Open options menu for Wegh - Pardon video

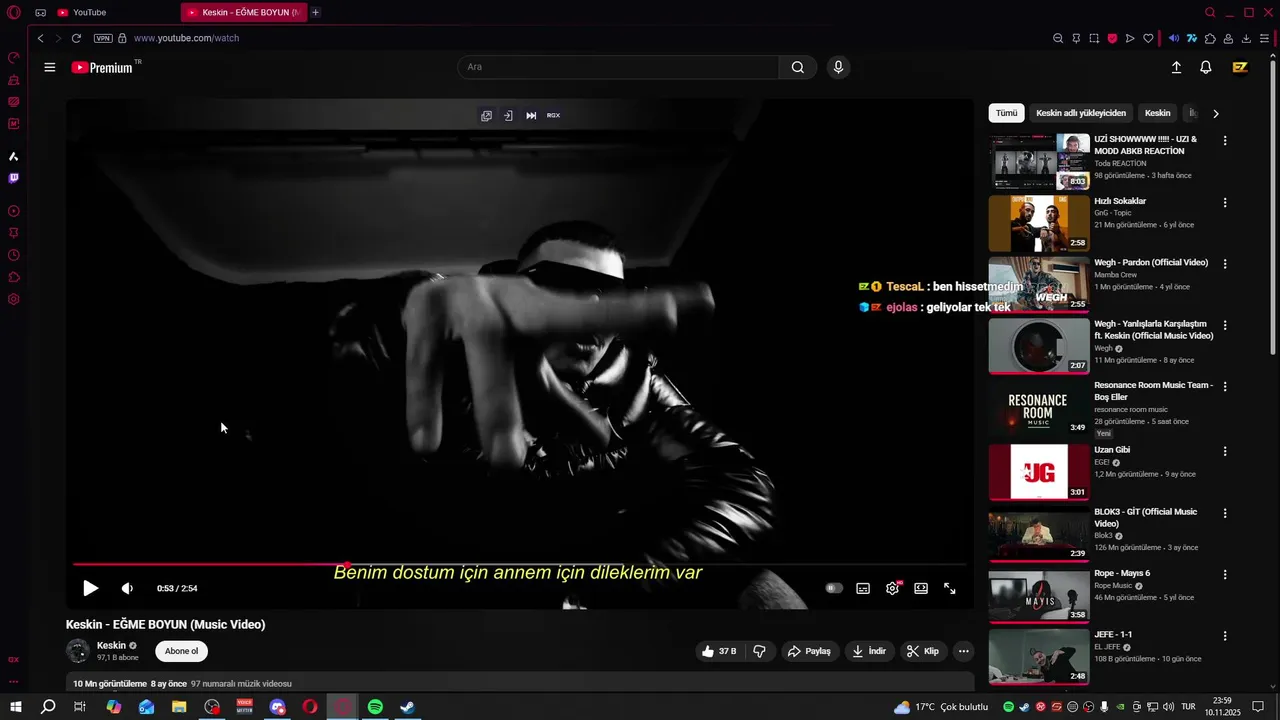[1225, 264]
